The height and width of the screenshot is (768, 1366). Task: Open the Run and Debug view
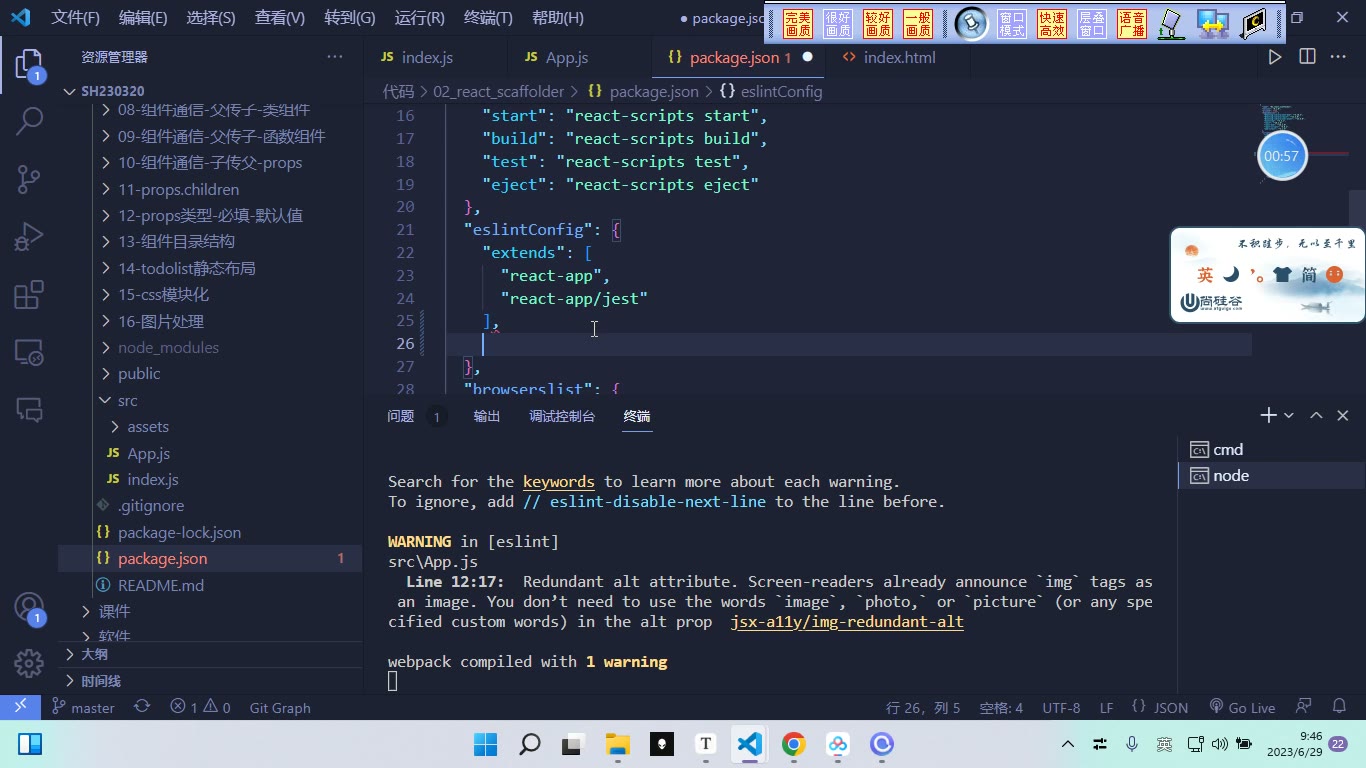click(x=29, y=237)
